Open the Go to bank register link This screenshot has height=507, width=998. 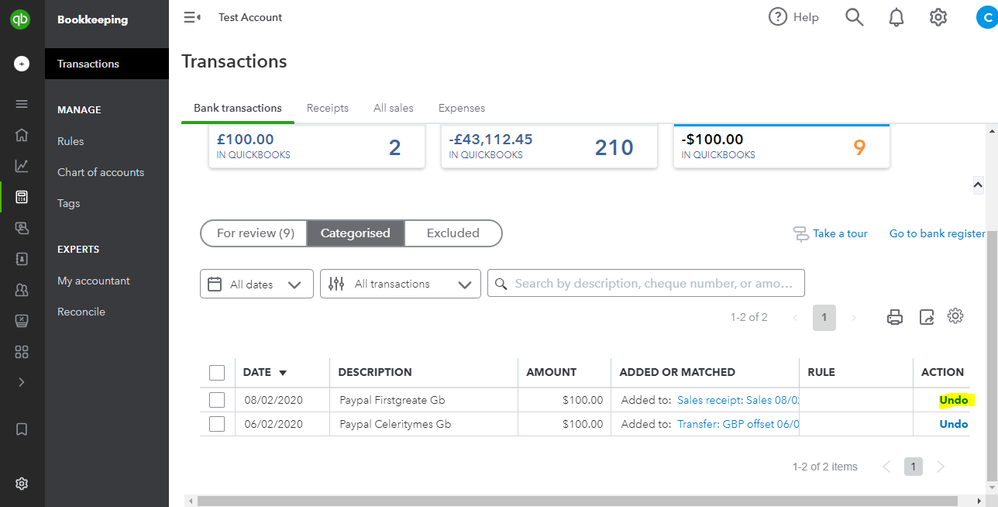tap(937, 233)
